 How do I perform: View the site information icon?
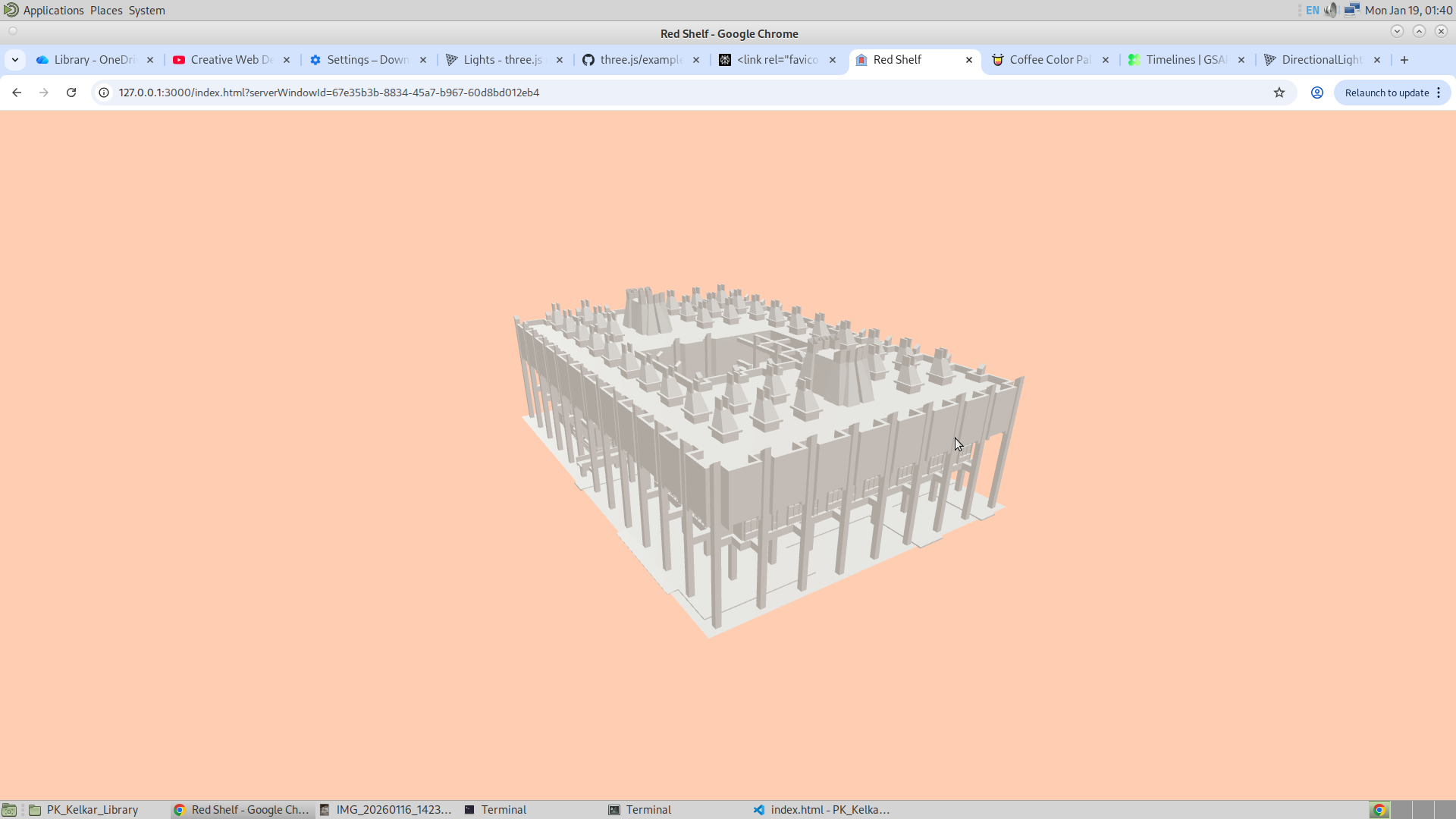coord(104,93)
